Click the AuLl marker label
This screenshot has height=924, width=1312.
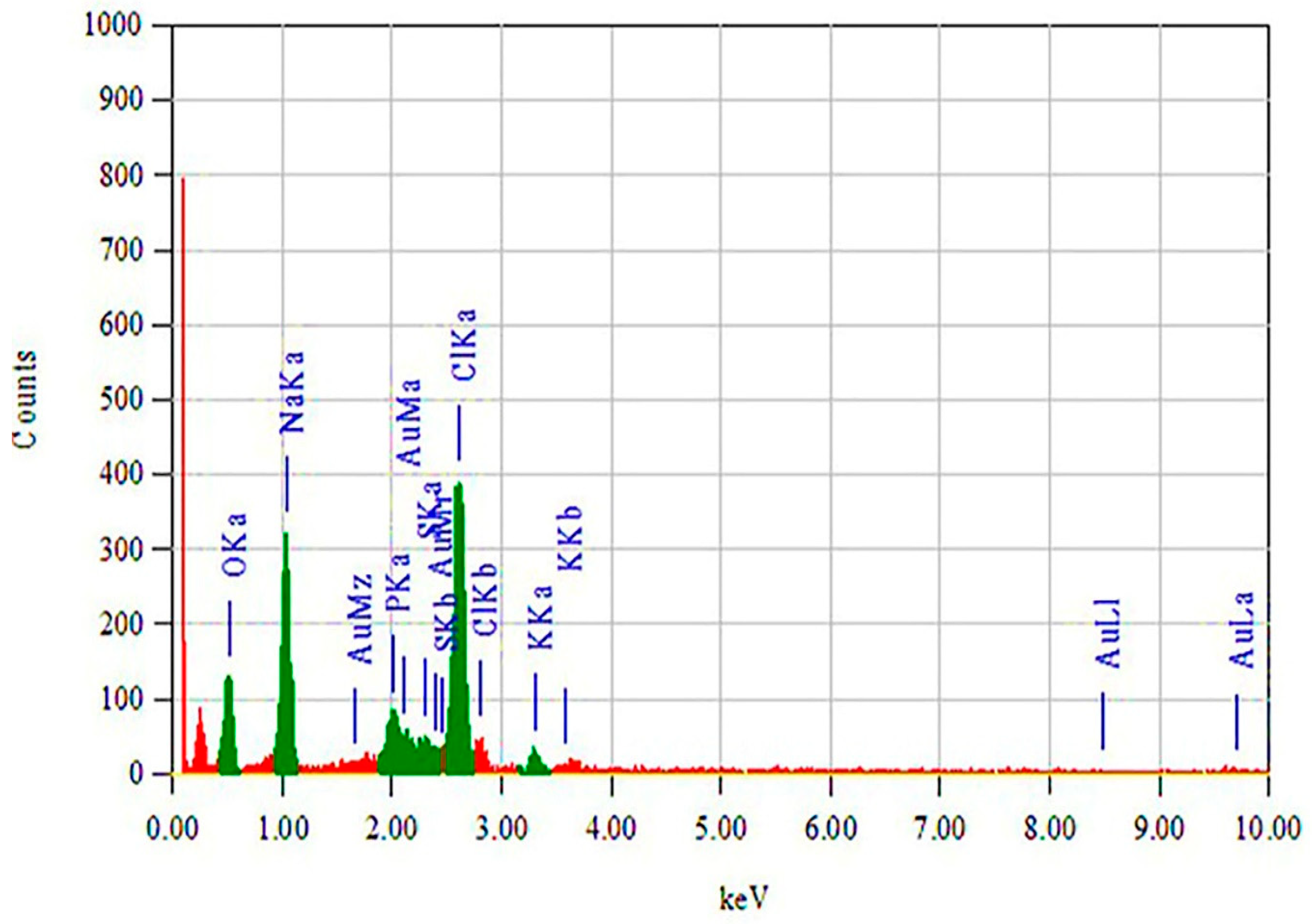tap(1108, 634)
